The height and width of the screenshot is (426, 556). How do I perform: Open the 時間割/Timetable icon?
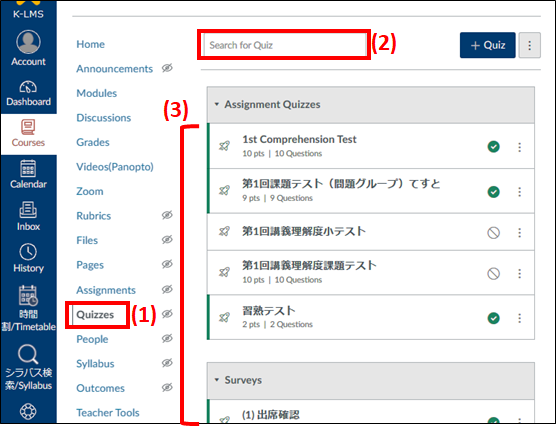point(28,296)
